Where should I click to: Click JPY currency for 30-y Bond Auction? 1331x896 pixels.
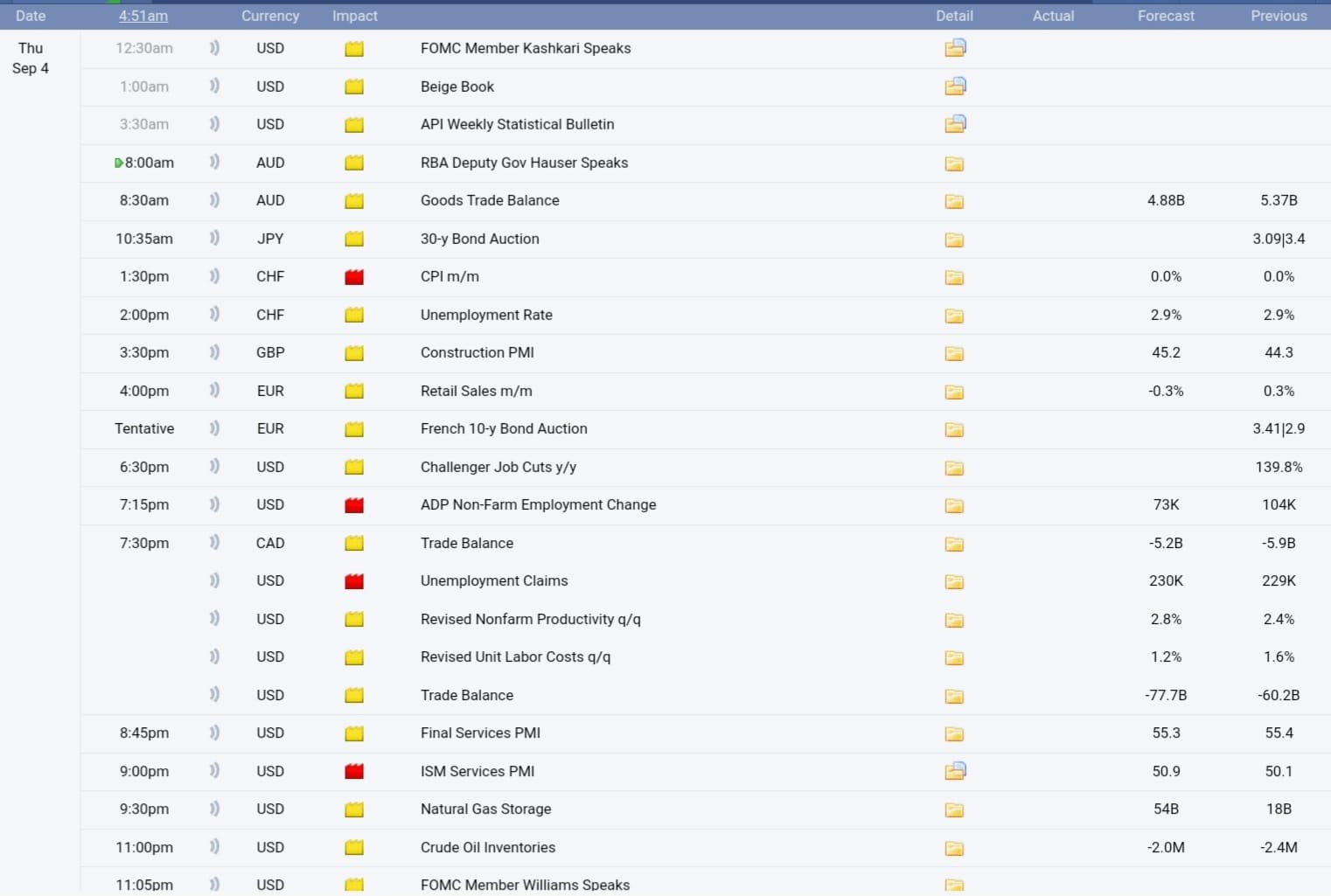coord(270,239)
